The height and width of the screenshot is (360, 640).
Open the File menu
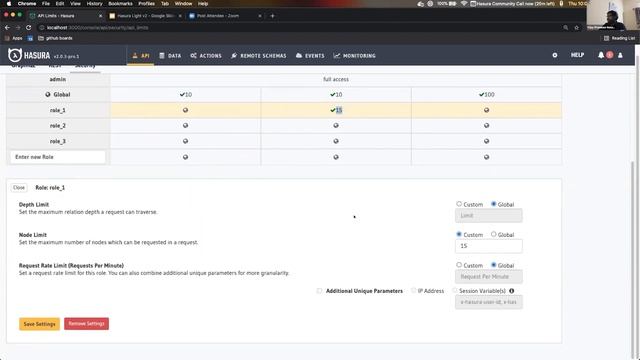tap(46, 4)
